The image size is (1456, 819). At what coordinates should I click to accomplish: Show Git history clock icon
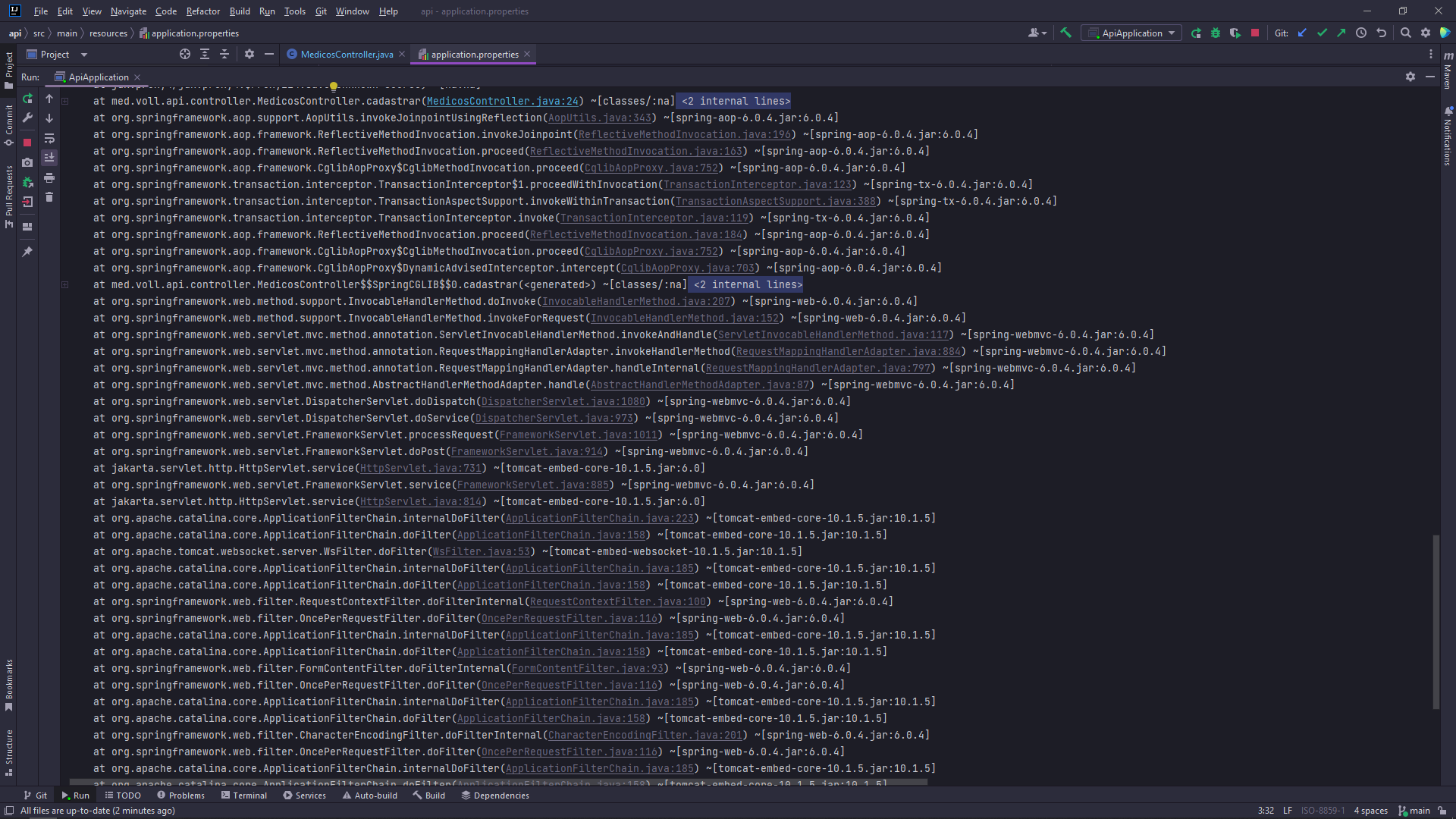pos(1361,33)
